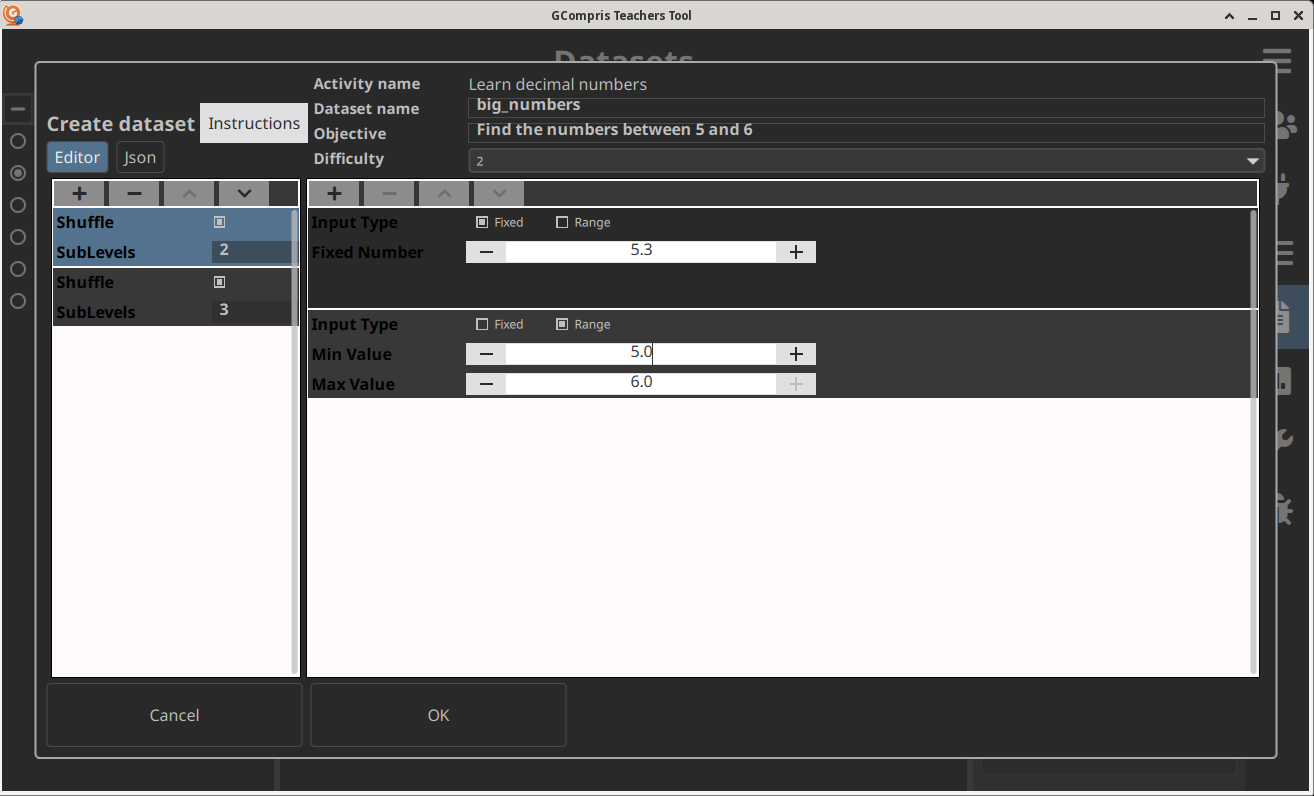
Task: Click the Cancel button
Action: [x=174, y=715]
